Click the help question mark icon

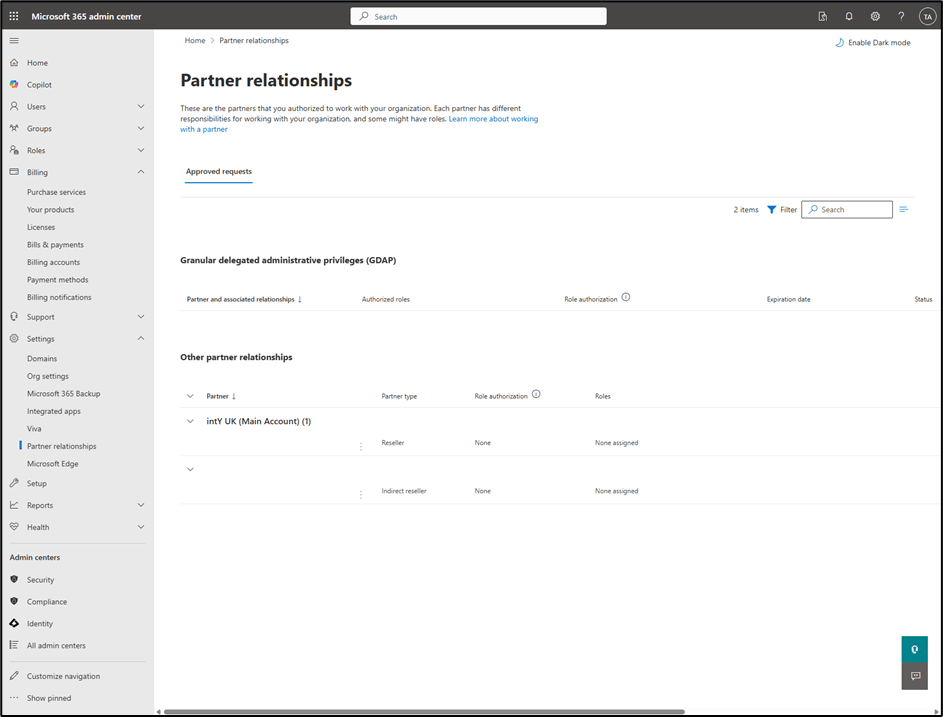tap(901, 16)
